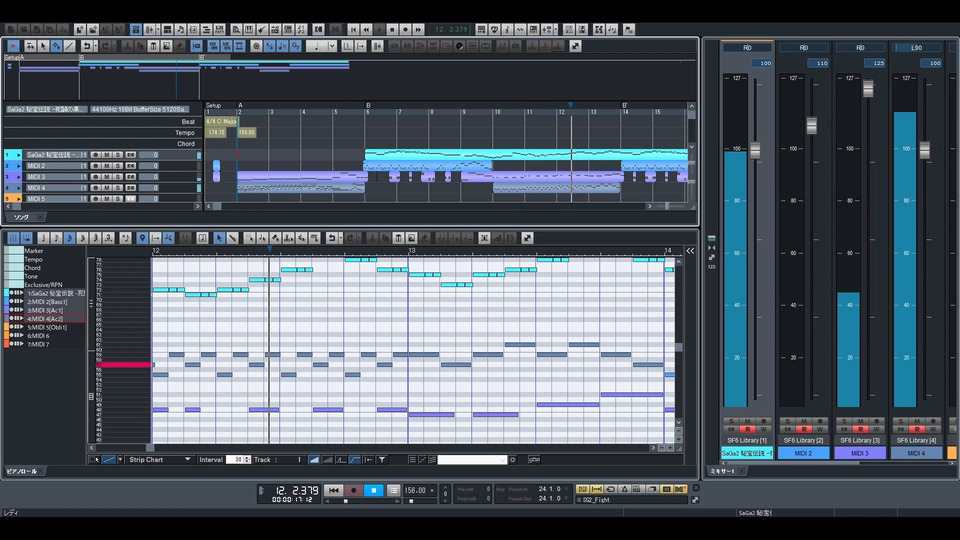960x540 pixels.
Task: Click the undo arrow in song toolbar
Action: coord(88,46)
